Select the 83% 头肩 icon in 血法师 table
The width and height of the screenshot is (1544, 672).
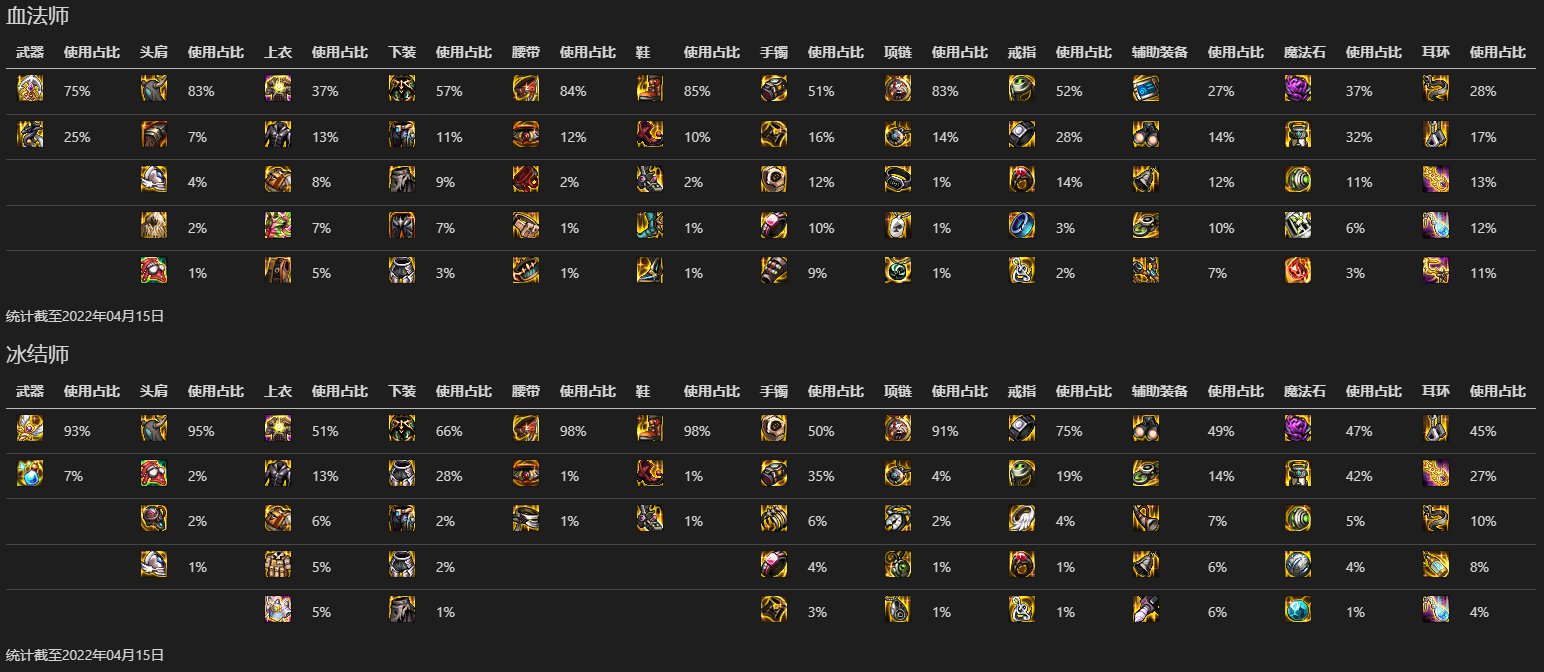coord(154,89)
